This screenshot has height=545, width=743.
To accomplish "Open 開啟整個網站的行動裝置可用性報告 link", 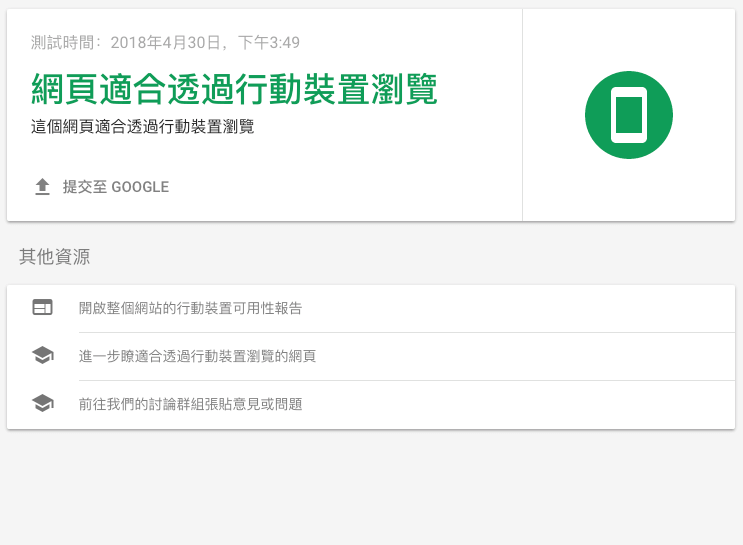I will 190,308.
